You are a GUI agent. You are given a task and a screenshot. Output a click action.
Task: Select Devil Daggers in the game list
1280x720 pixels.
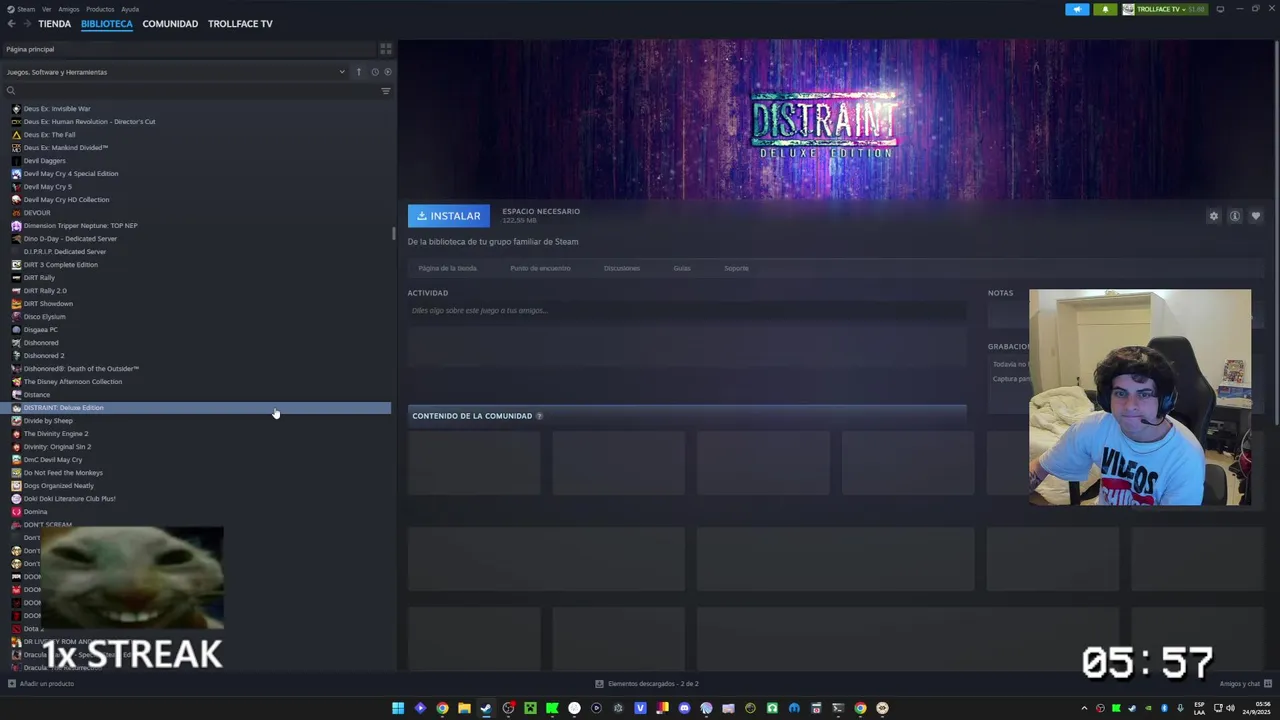[x=45, y=161]
